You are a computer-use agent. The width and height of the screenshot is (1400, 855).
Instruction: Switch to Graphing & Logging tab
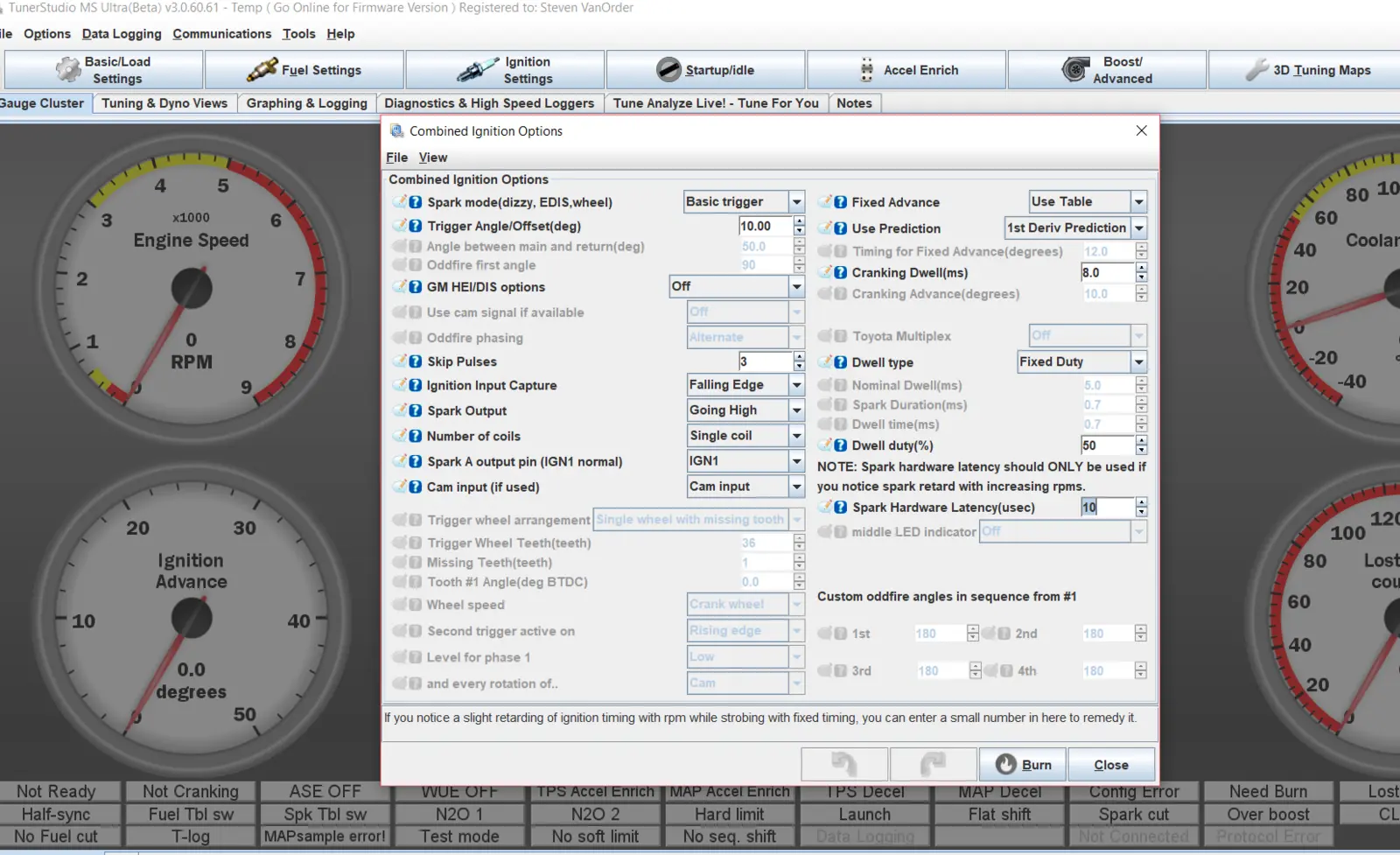tap(307, 103)
